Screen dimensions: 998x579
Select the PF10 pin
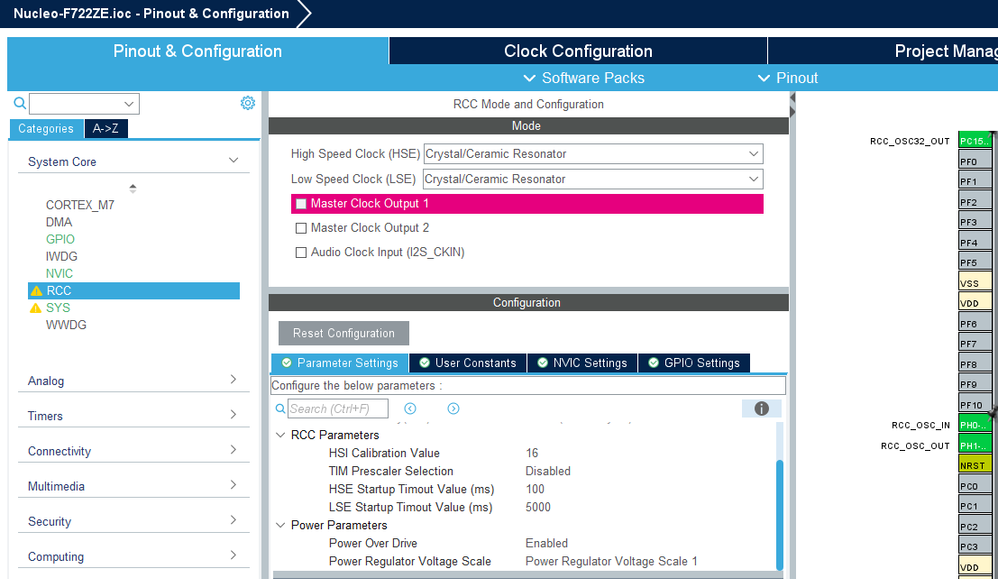click(974, 405)
